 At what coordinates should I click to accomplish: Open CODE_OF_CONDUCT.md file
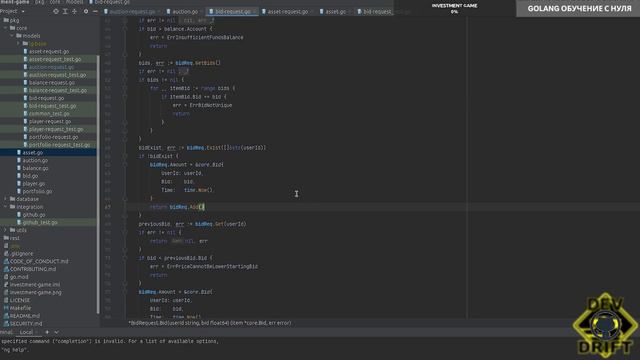coord(39,261)
